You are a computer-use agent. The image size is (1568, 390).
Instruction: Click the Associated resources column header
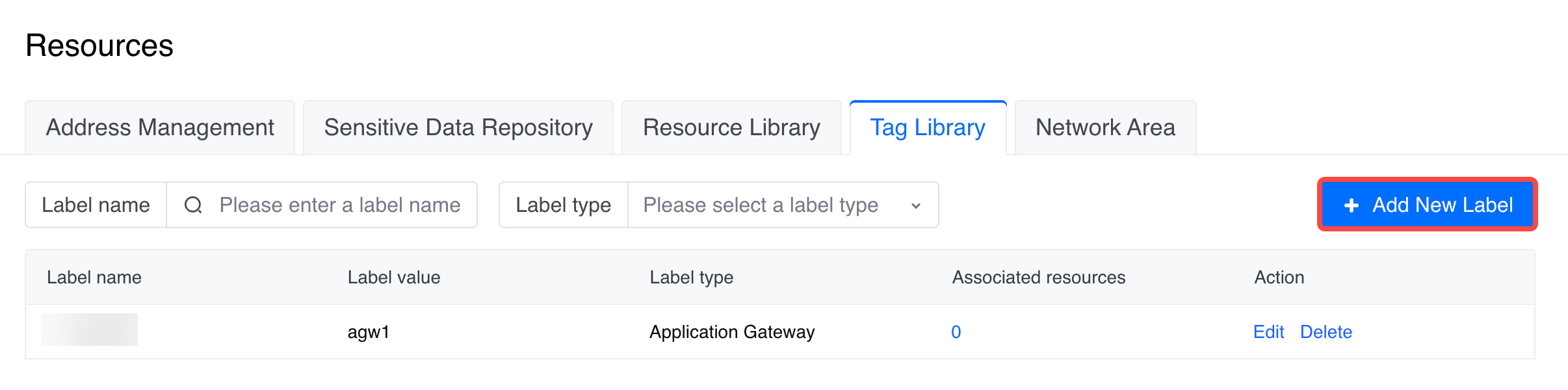click(x=1038, y=278)
